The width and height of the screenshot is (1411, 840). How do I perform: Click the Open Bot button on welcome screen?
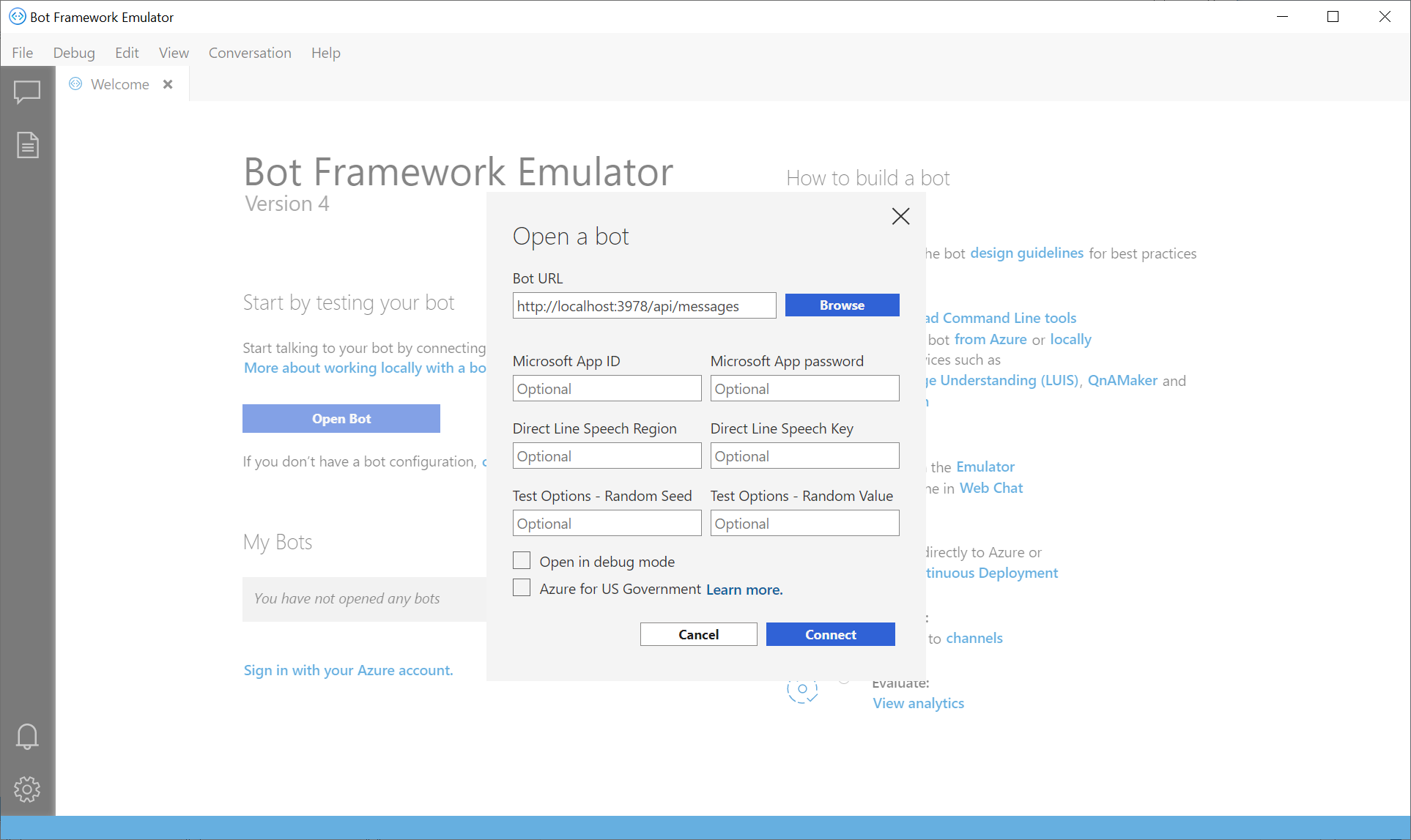coord(340,418)
